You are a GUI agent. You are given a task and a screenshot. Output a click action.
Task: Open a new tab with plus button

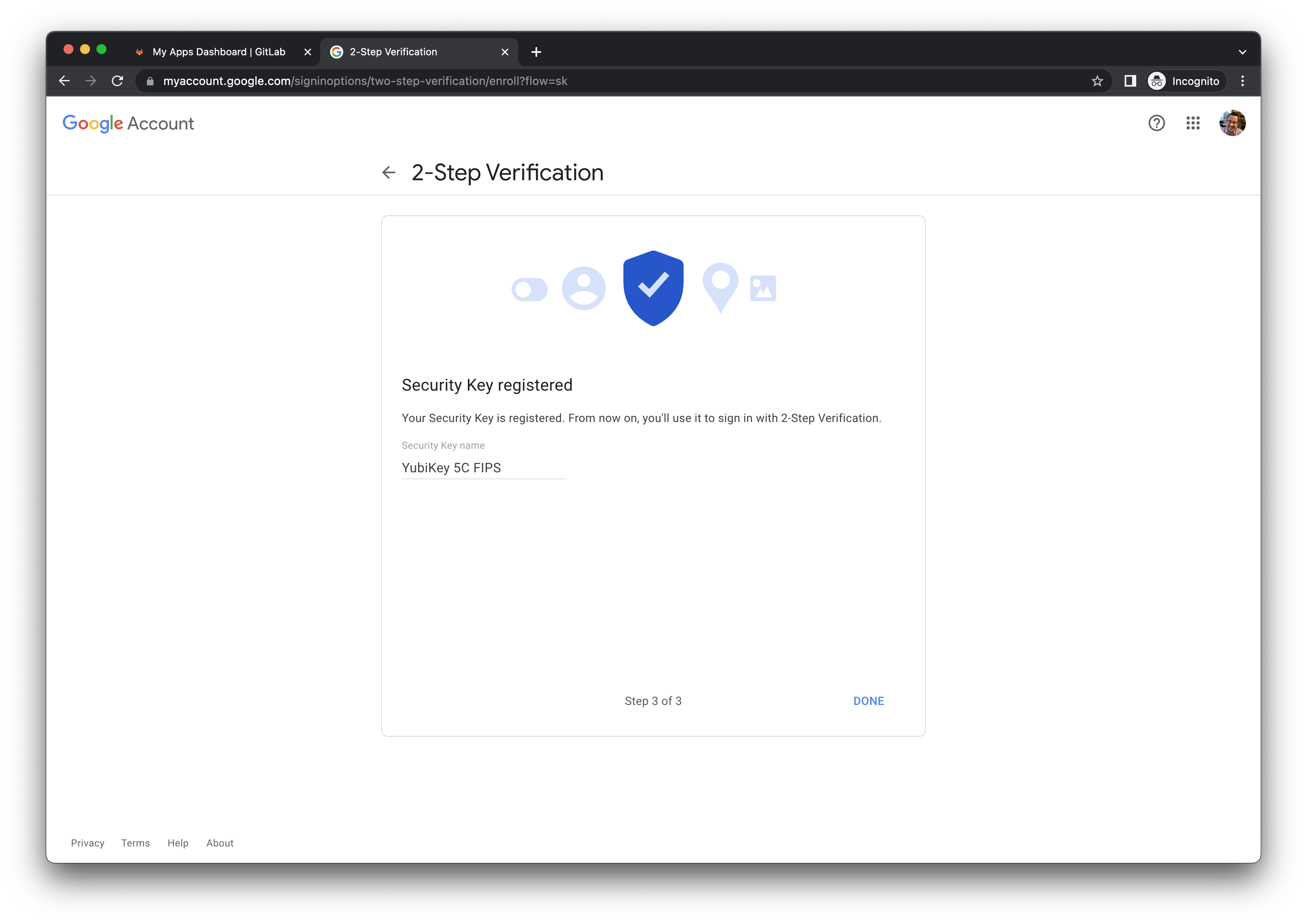click(536, 52)
